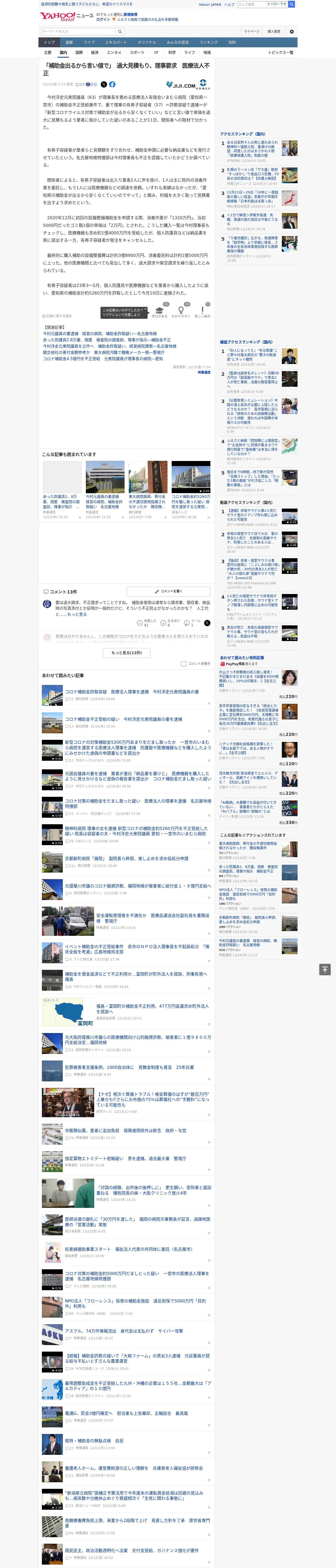This screenshot has width=336, height=1568.
Task: Open the エキスパート navigation tab
Action: pos(116,42)
